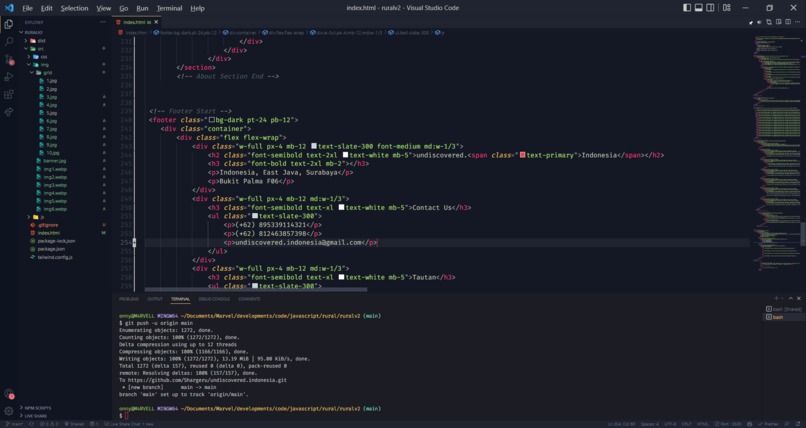Viewport: 806px width, 428px height.
Task: Click the bg-dark color swatch on line 240
Action: [x=212, y=120]
